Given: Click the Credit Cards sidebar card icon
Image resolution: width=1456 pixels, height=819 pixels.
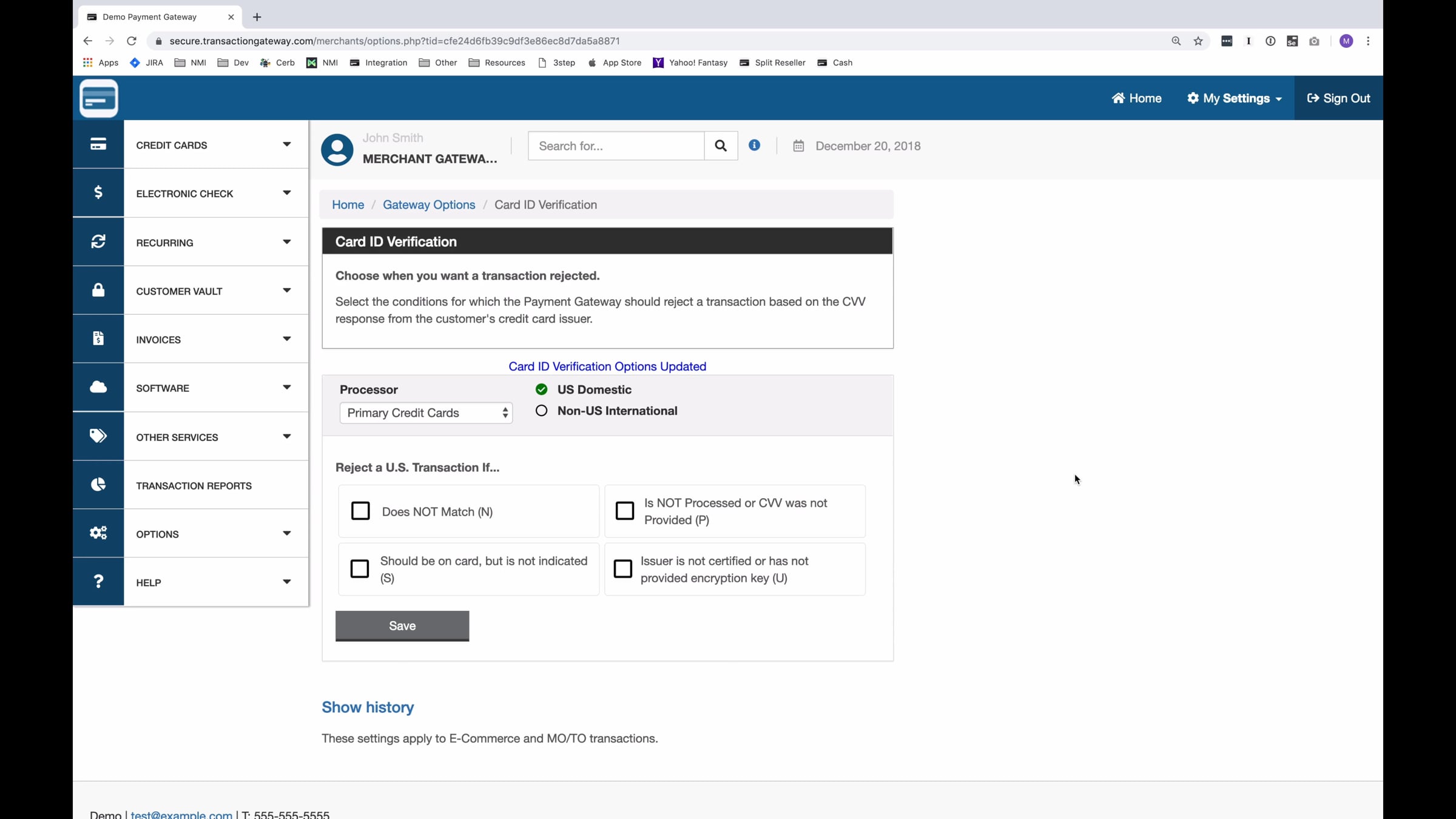Looking at the screenshot, I should (x=98, y=144).
